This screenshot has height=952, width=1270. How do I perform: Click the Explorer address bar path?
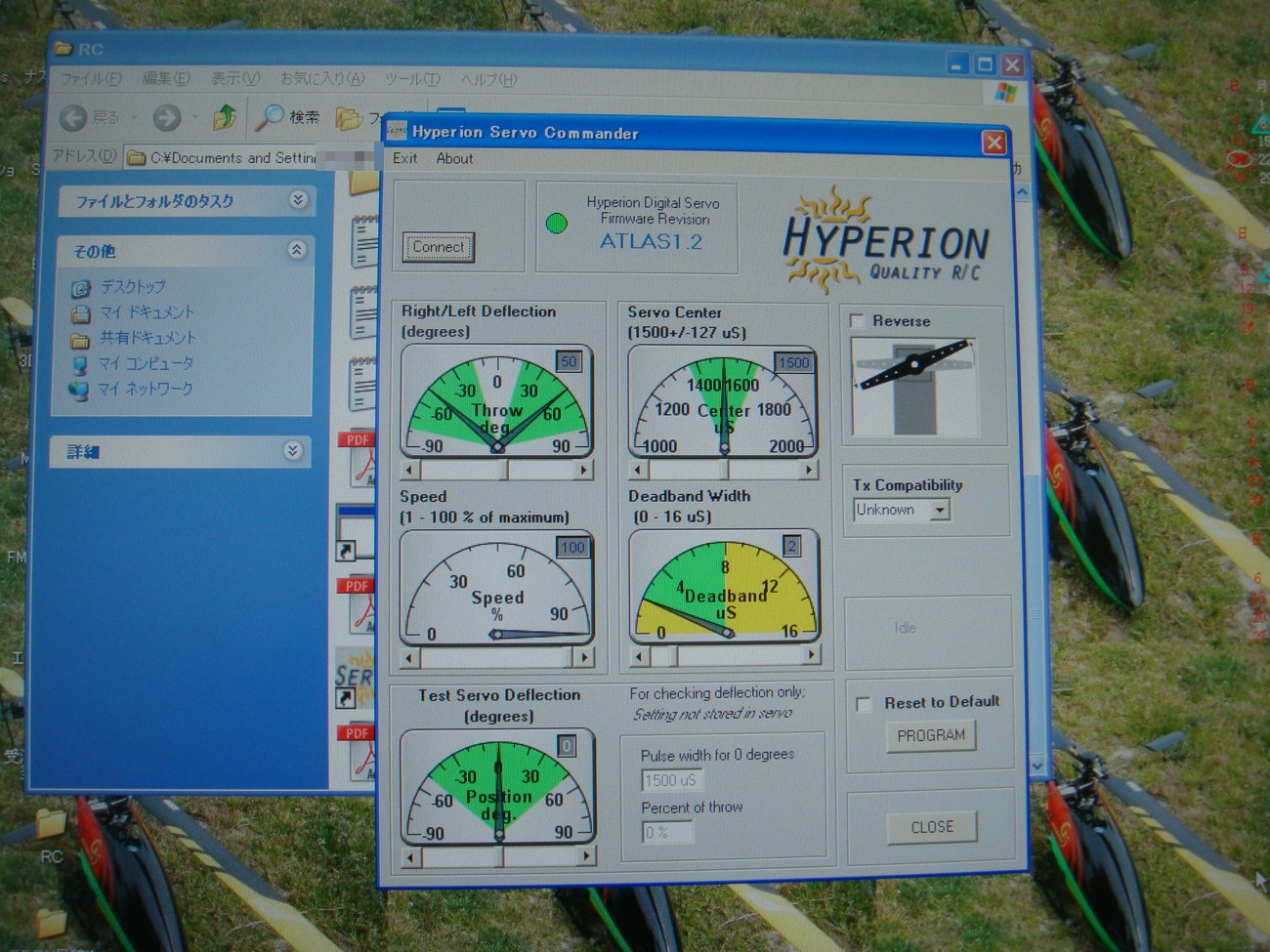233,157
